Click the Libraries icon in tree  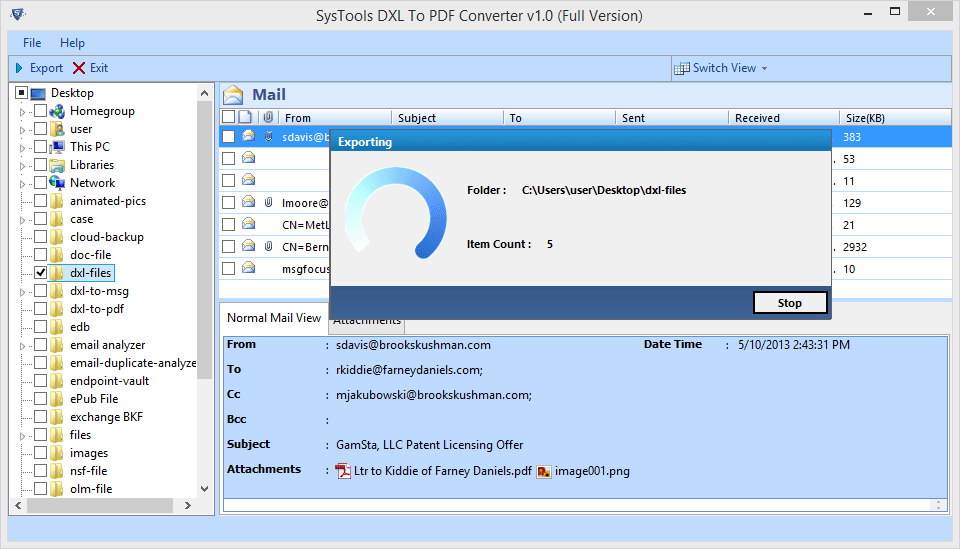[x=57, y=165]
